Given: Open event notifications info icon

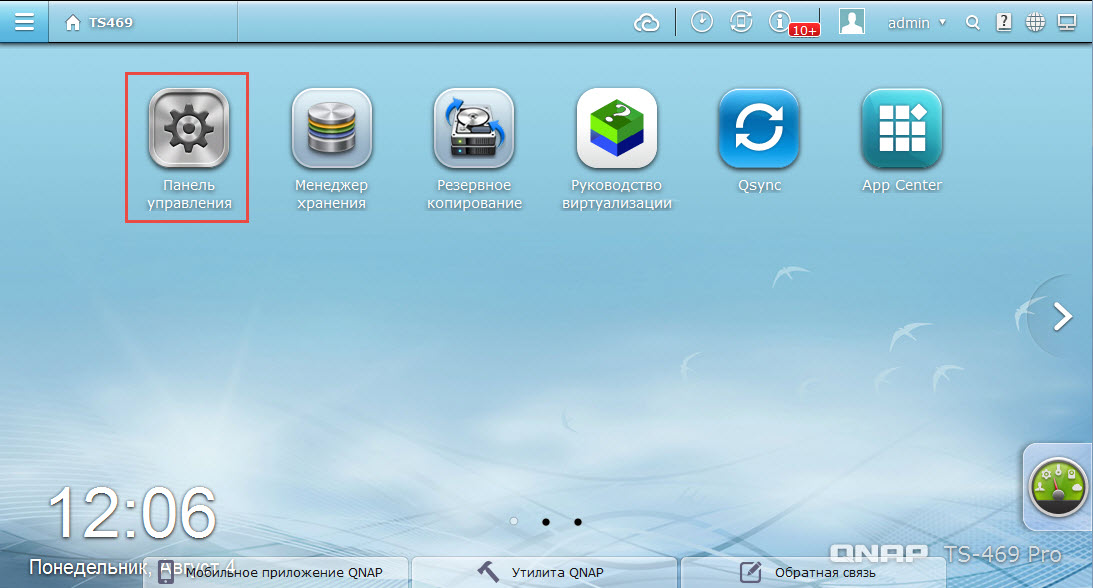Looking at the screenshot, I should (779, 22).
